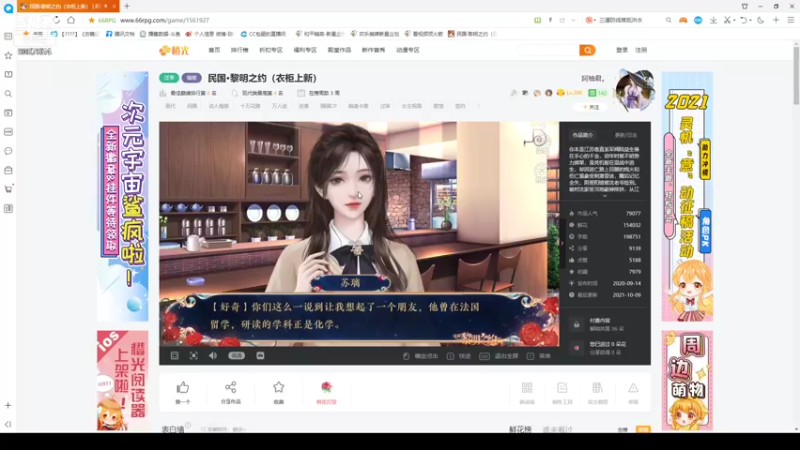
Task: Open the creation tool icon
Action: coord(562,388)
